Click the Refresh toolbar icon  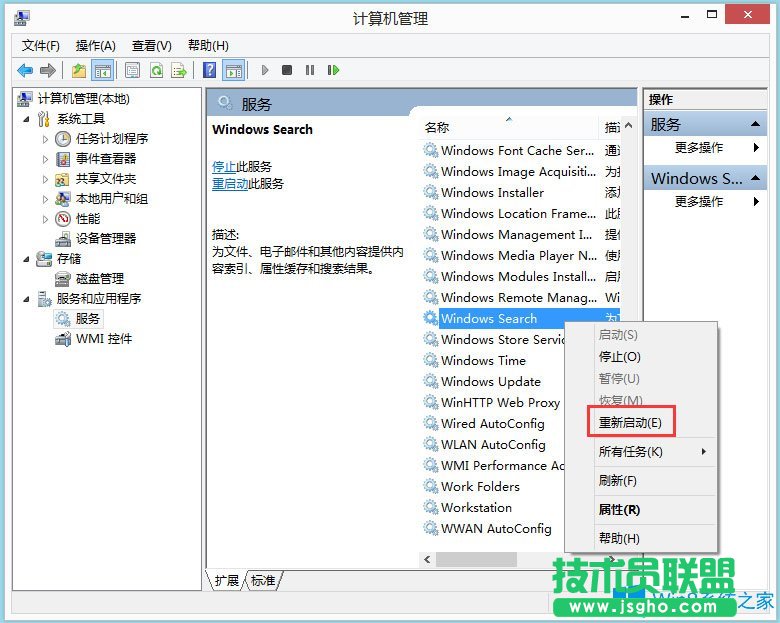(x=156, y=70)
